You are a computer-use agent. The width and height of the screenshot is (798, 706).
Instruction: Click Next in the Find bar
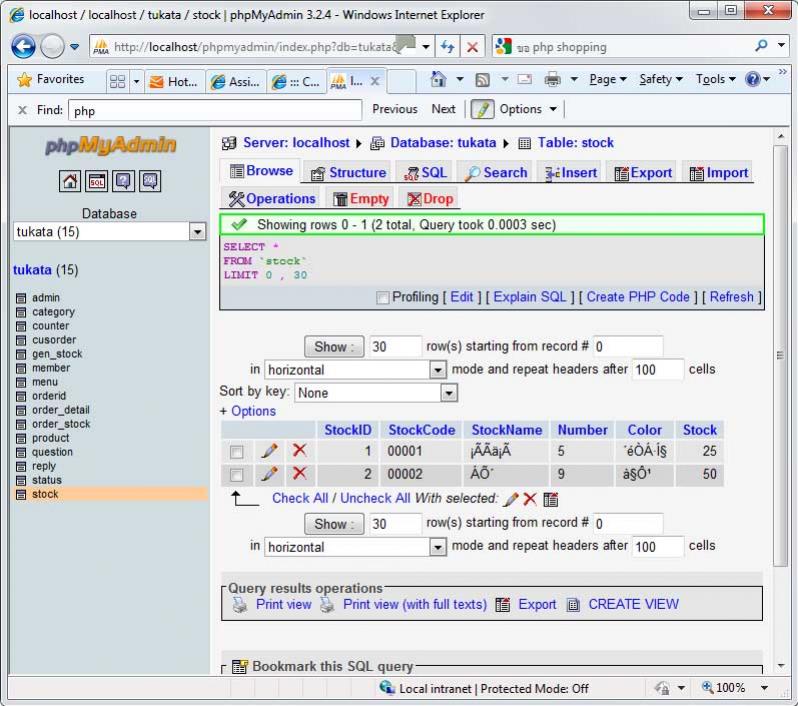point(443,109)
